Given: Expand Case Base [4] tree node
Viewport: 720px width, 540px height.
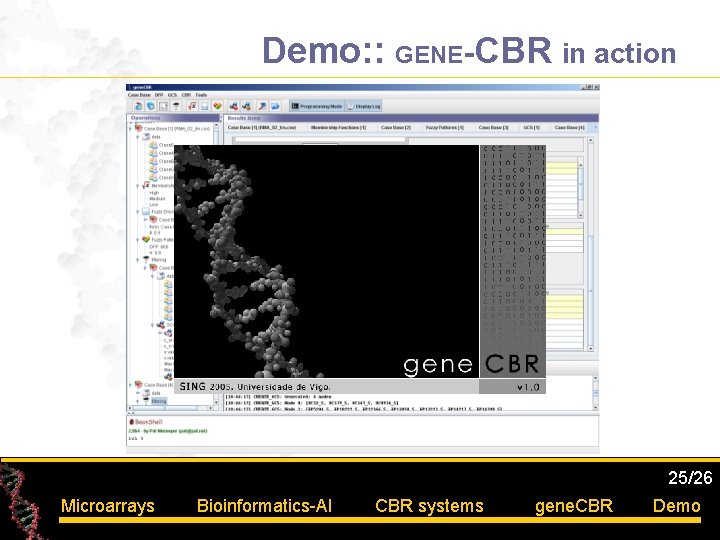Looking at the screenshot, I should pos(131,385).
